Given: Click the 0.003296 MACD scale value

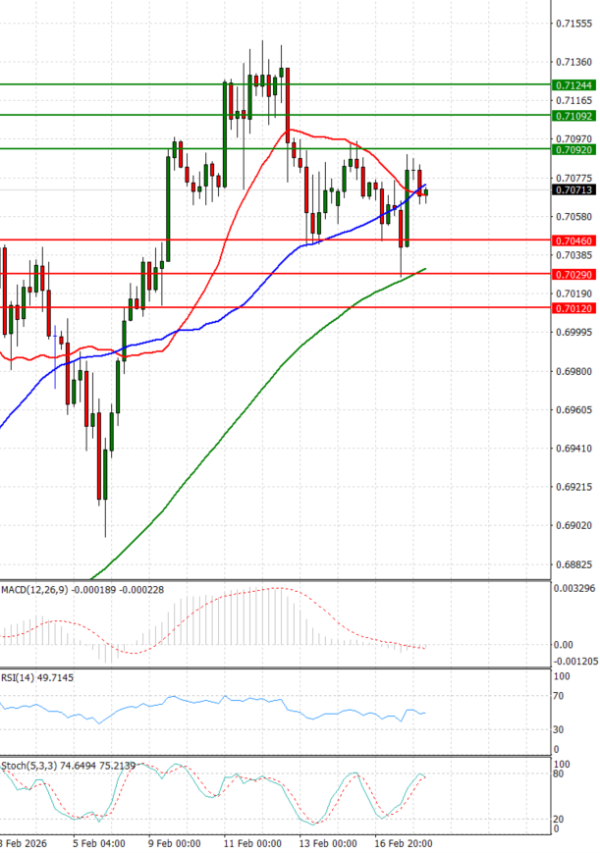Looking at the screenshot, I should click(575, 588).
